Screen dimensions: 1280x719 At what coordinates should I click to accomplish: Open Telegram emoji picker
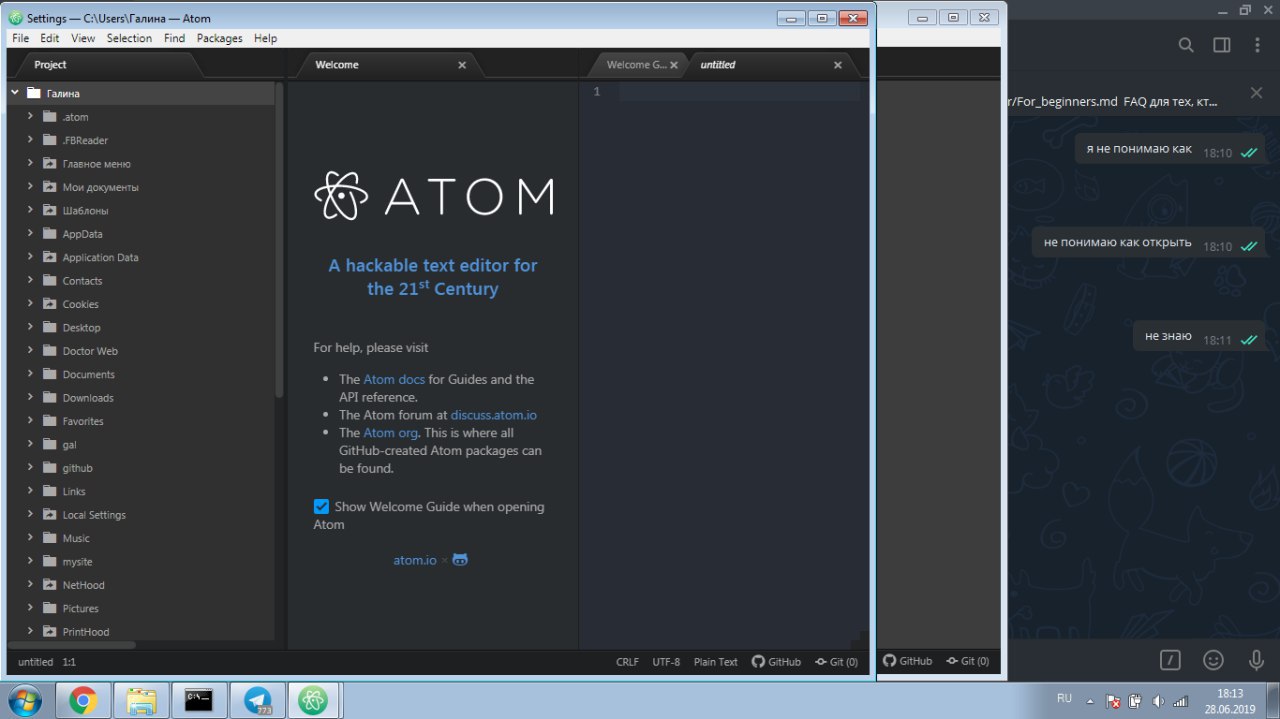[x=1214, y=660]
